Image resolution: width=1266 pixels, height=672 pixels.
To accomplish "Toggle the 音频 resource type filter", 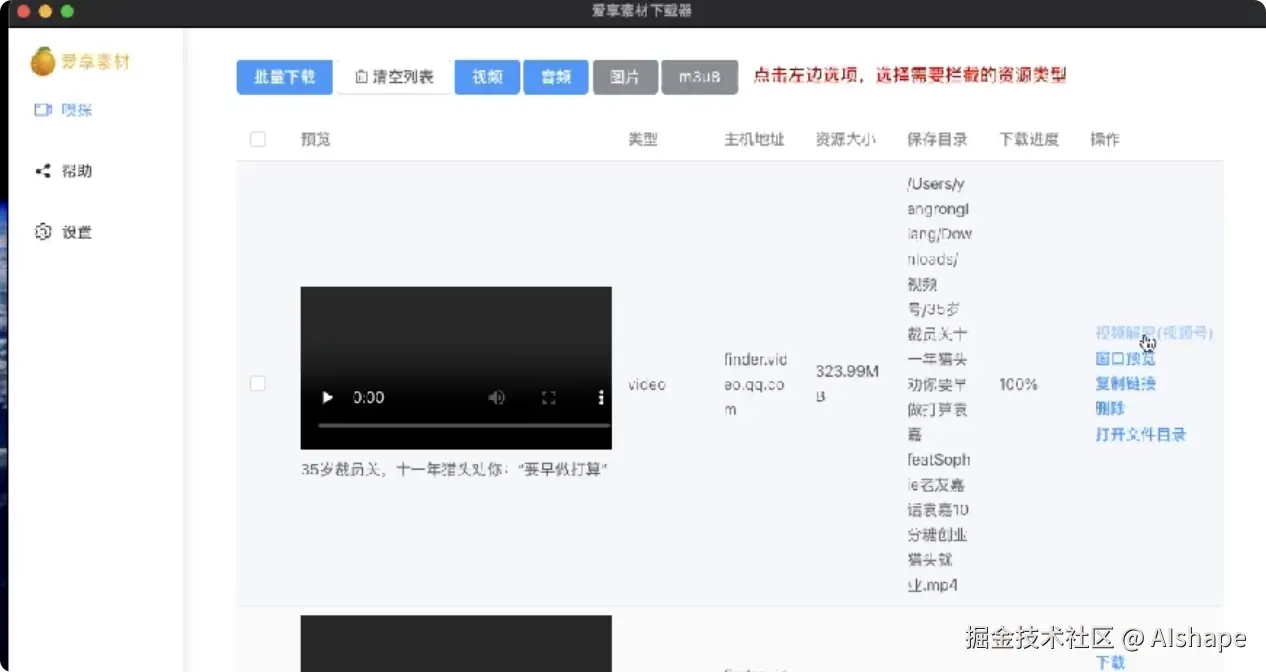I will click(x=556, y=77).
